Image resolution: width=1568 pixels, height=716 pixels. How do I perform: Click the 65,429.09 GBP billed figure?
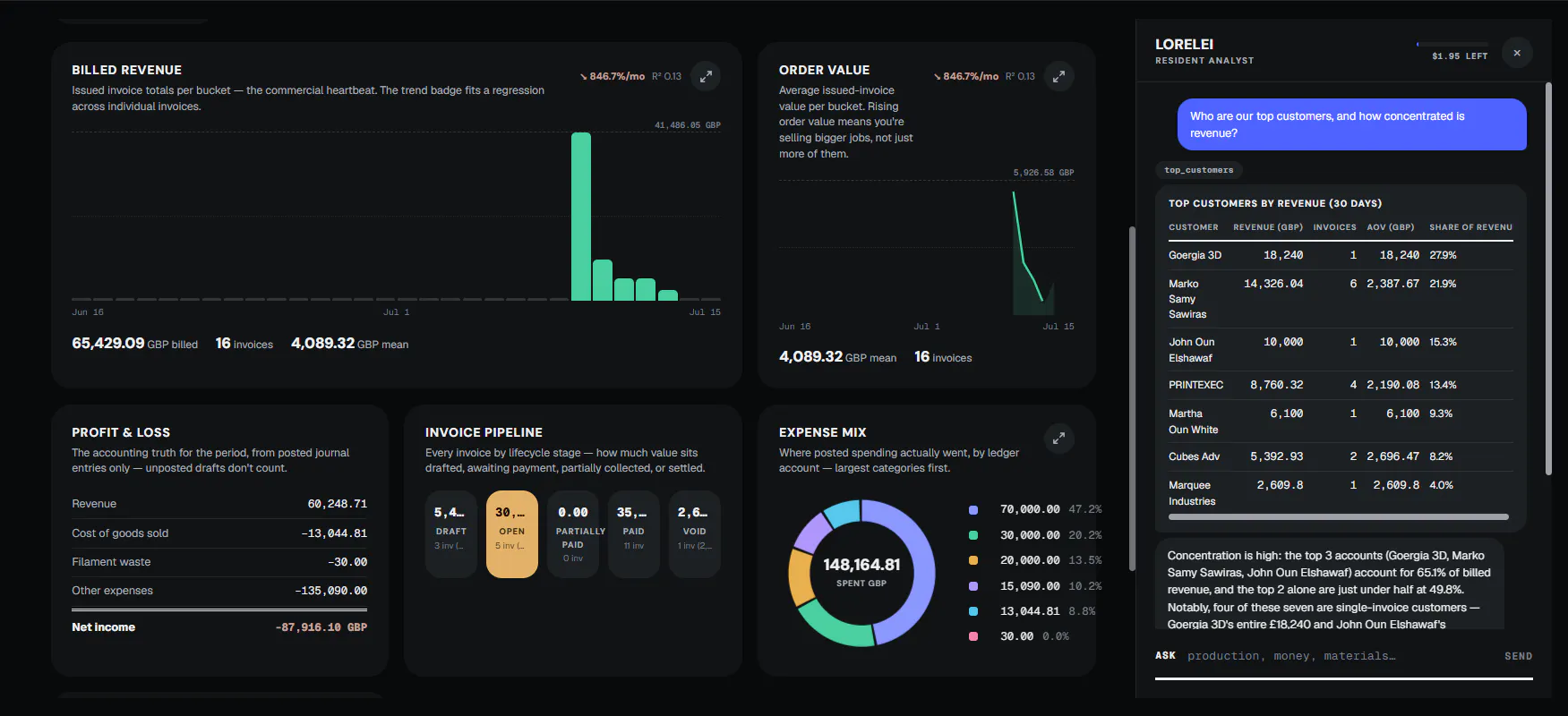click(x=135, y=344)
